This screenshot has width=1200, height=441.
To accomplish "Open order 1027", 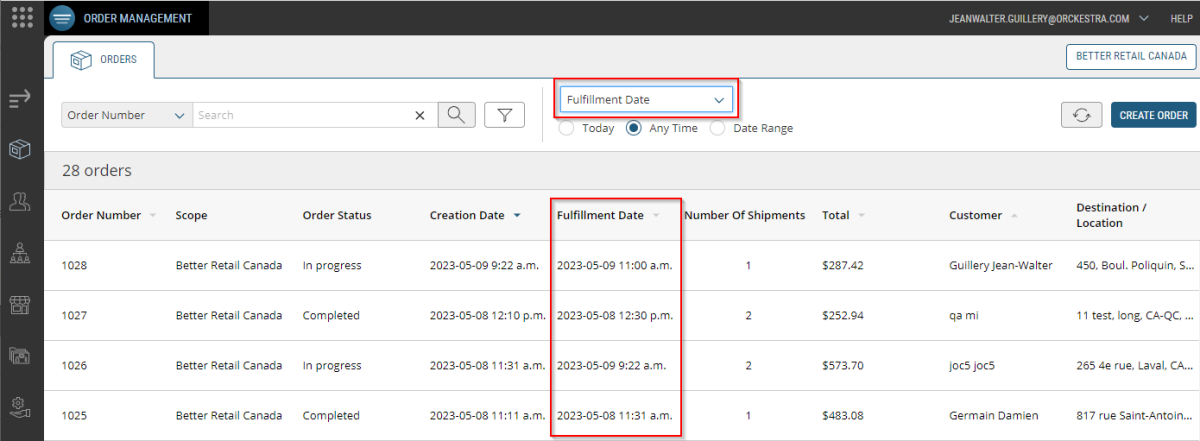I will click(74, 315).
